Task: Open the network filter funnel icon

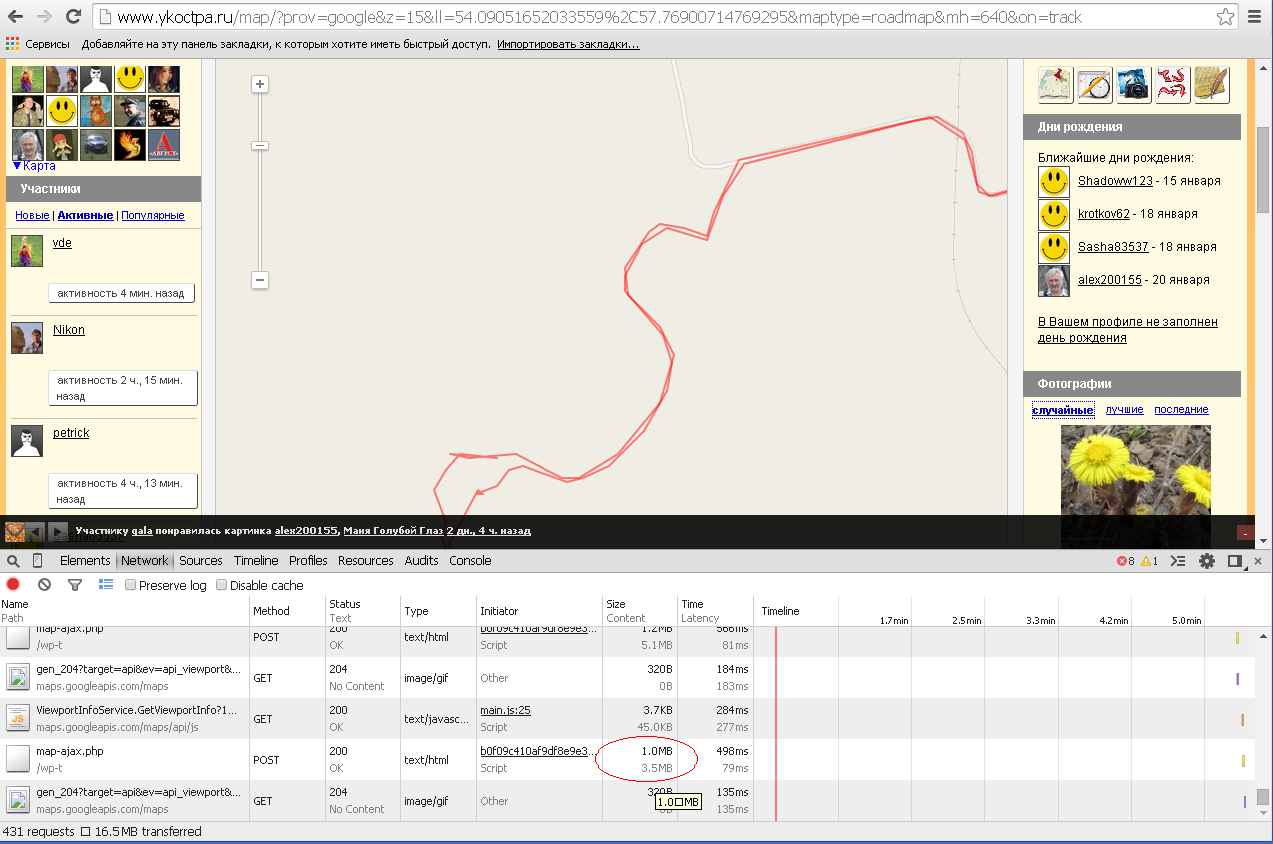Action: [x=74, y=585]
